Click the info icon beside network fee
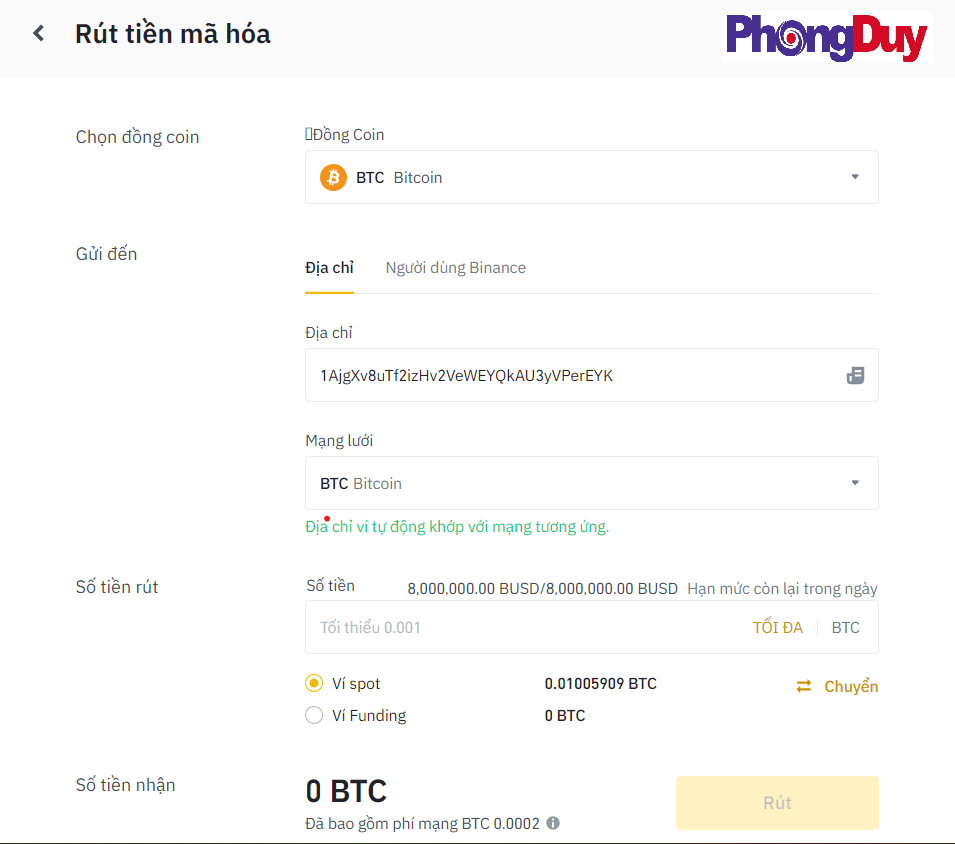The width and height of the screenshot is (955, 844). pos(553,824)
